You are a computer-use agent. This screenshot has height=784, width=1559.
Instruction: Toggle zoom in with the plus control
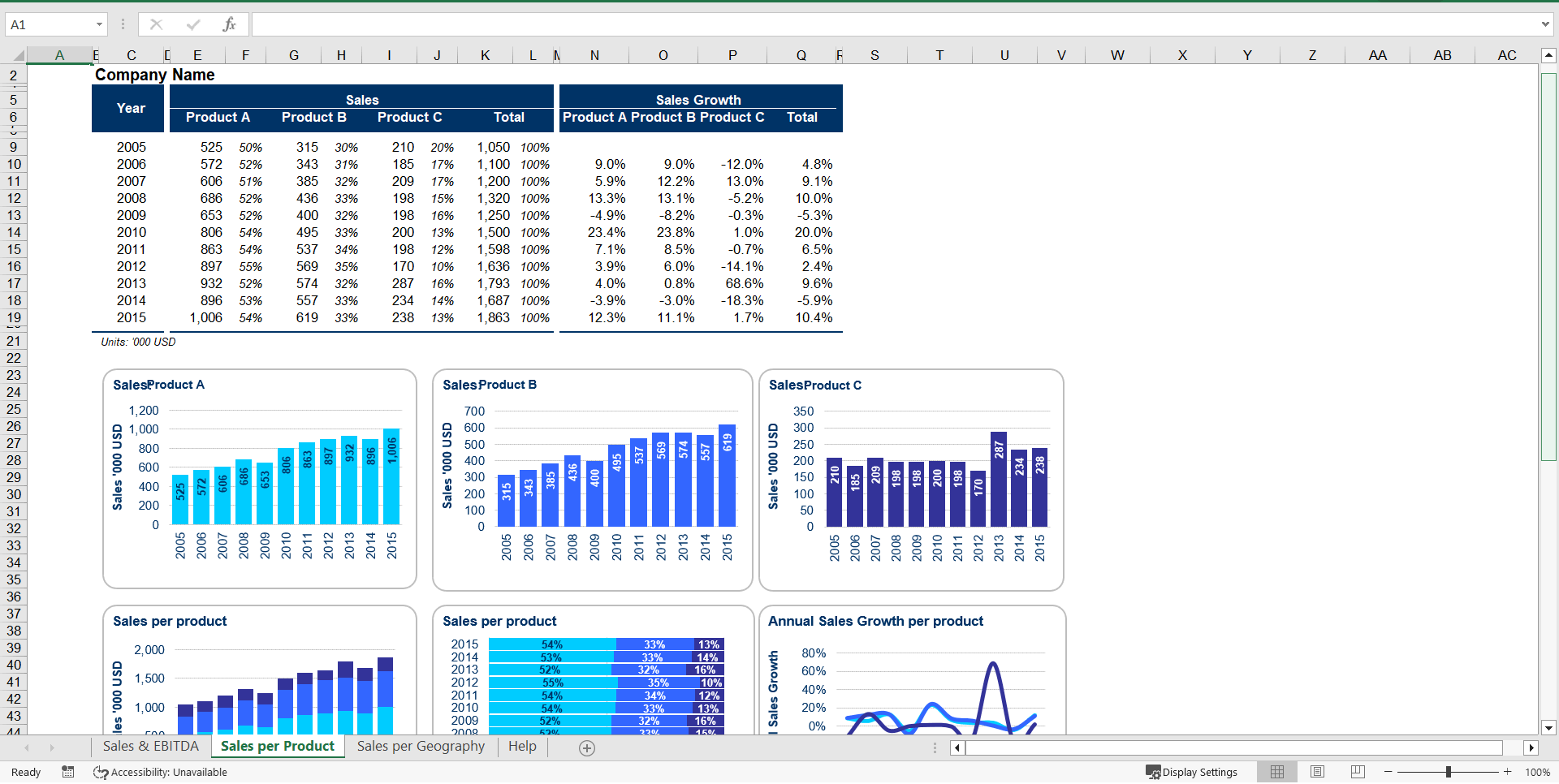coord(1507,772)
